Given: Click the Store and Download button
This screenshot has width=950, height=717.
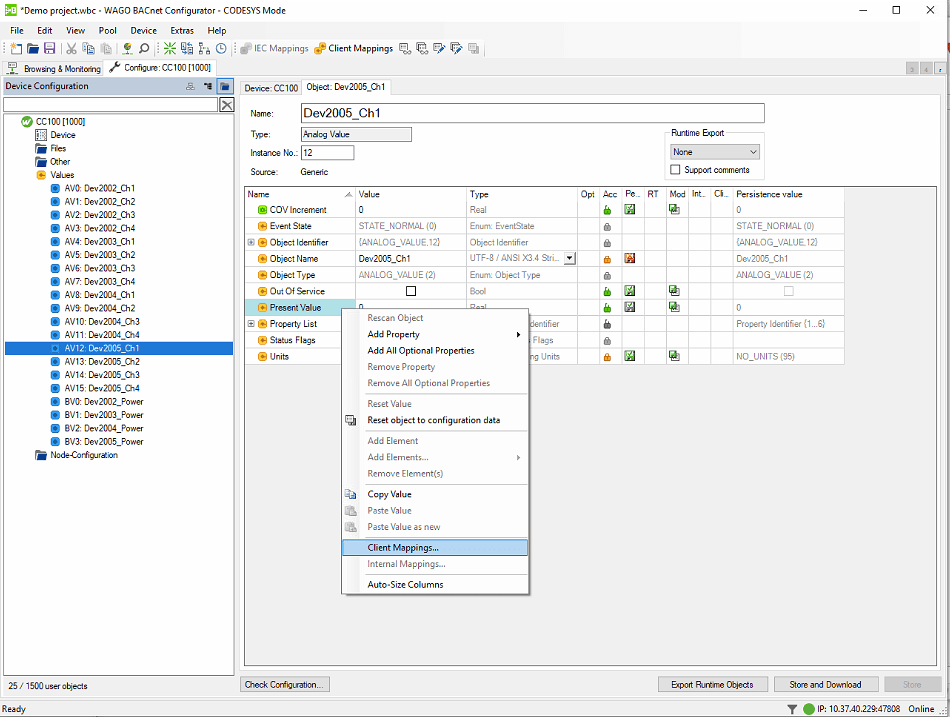Looking at the screenshot, I should pos(825,684).
